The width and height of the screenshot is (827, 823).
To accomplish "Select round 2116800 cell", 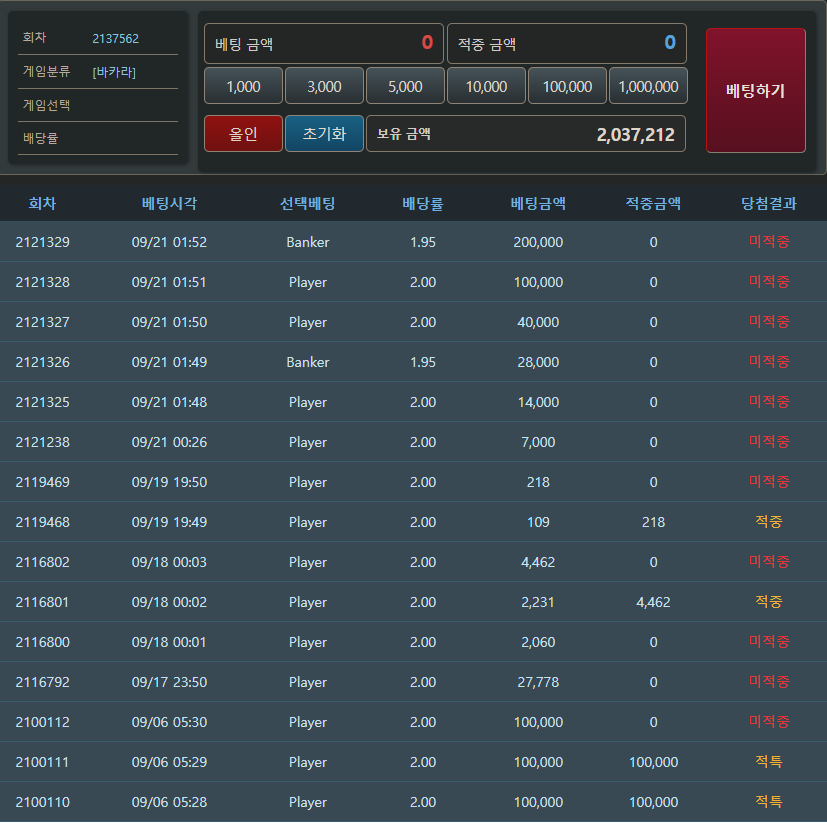I will point(42,643).
